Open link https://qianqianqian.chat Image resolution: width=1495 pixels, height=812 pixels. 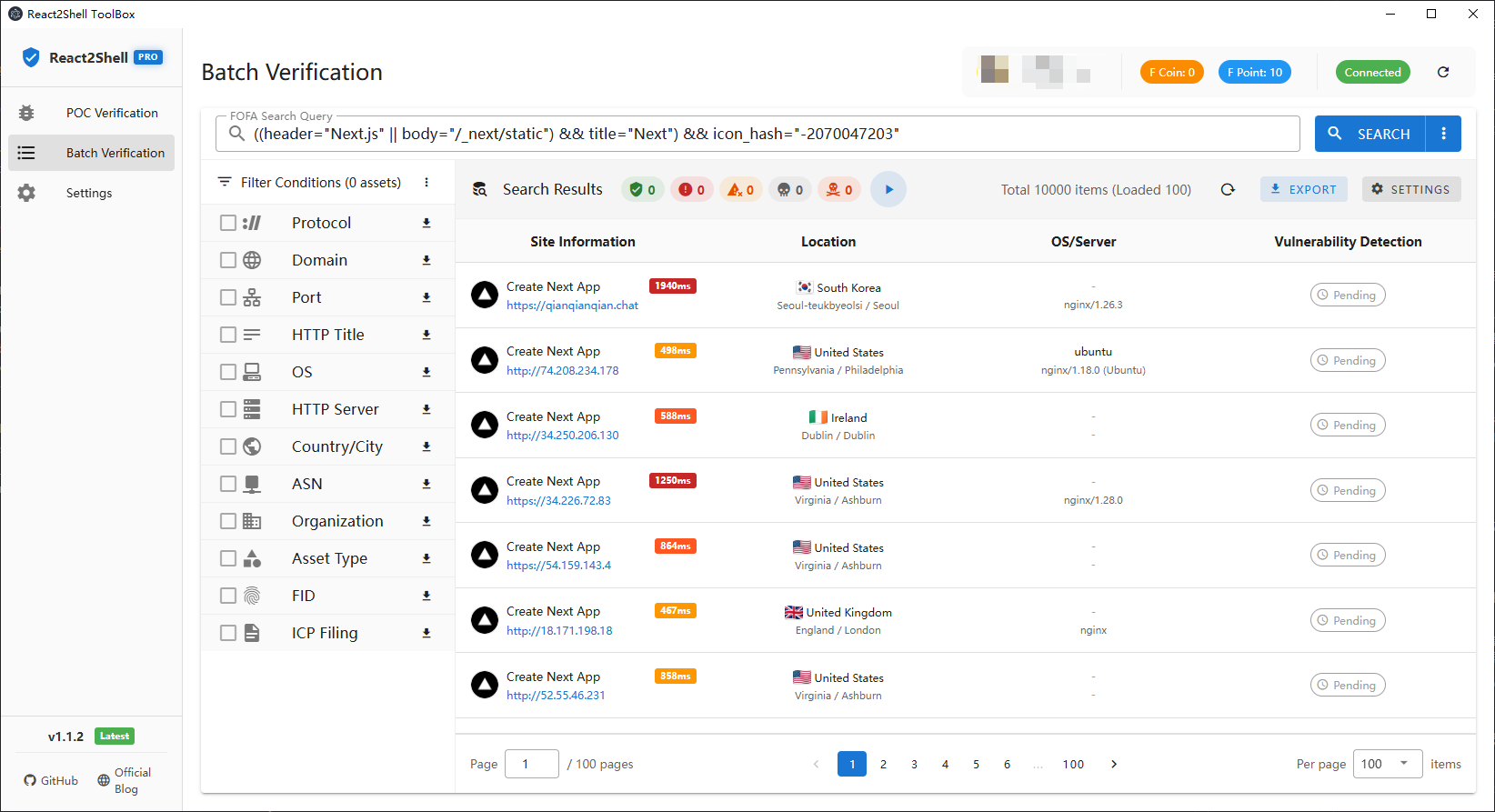572,306
